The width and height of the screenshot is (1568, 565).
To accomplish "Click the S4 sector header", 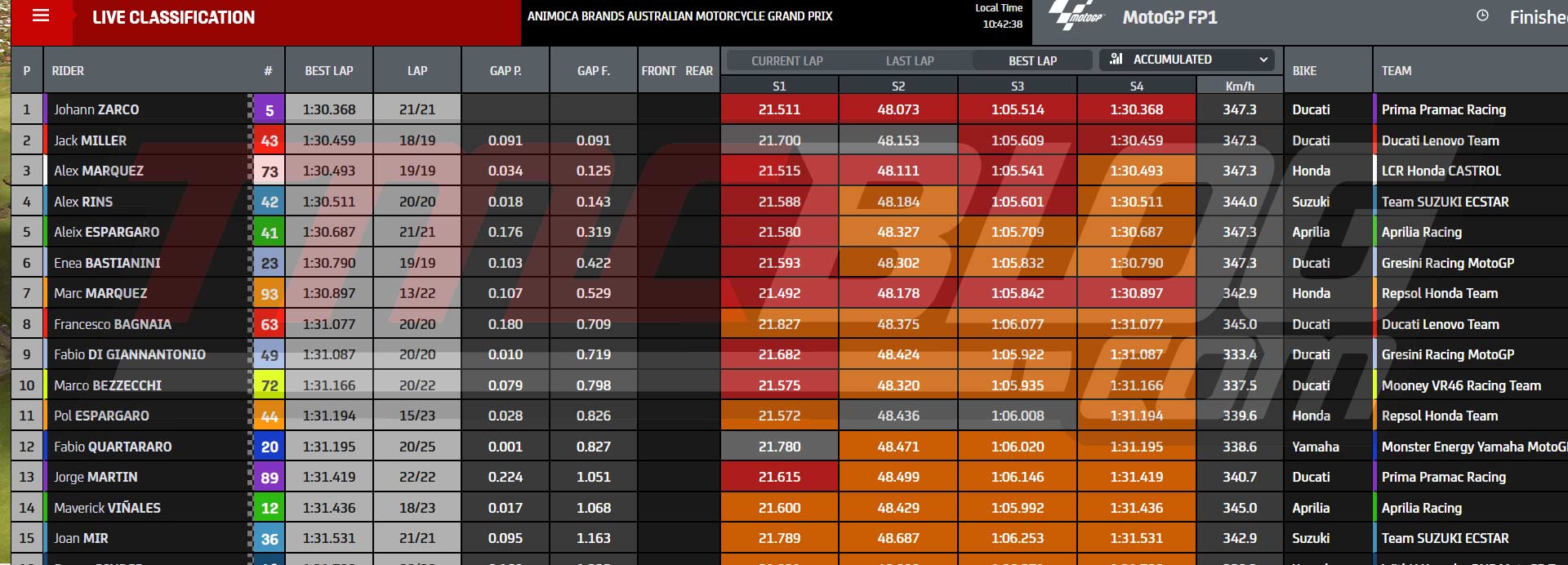I will 1137,85.
